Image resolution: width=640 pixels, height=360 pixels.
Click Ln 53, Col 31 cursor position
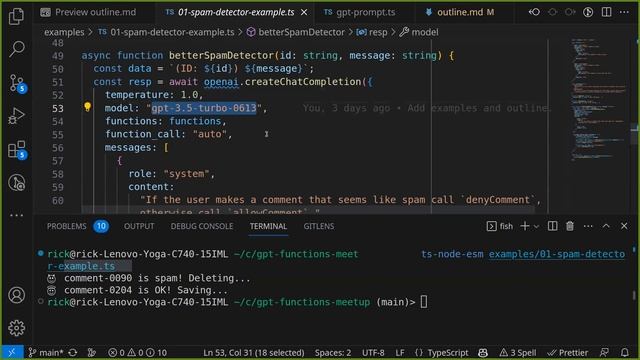click(x=253, y=352)
